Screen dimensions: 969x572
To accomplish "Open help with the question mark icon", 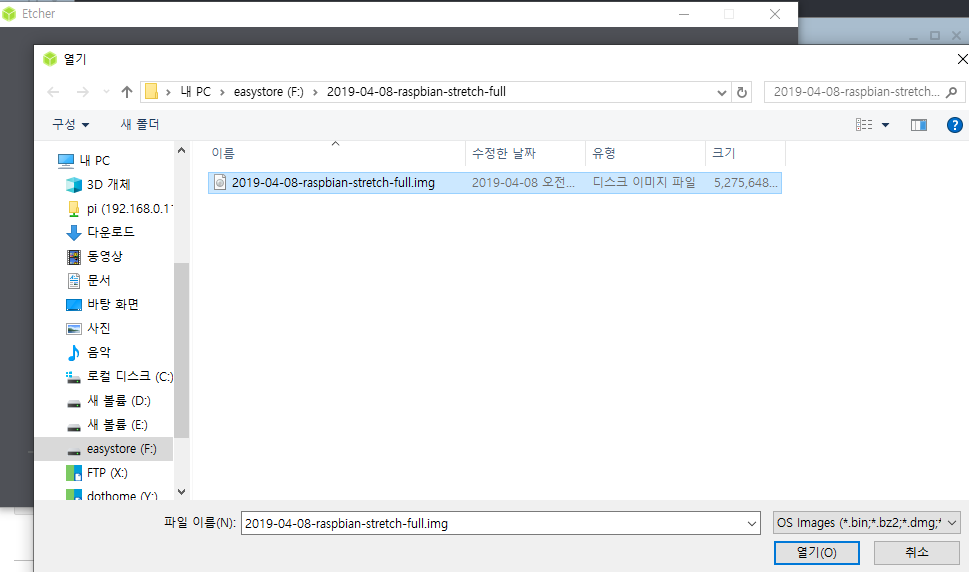I will [x=955, y=125].
